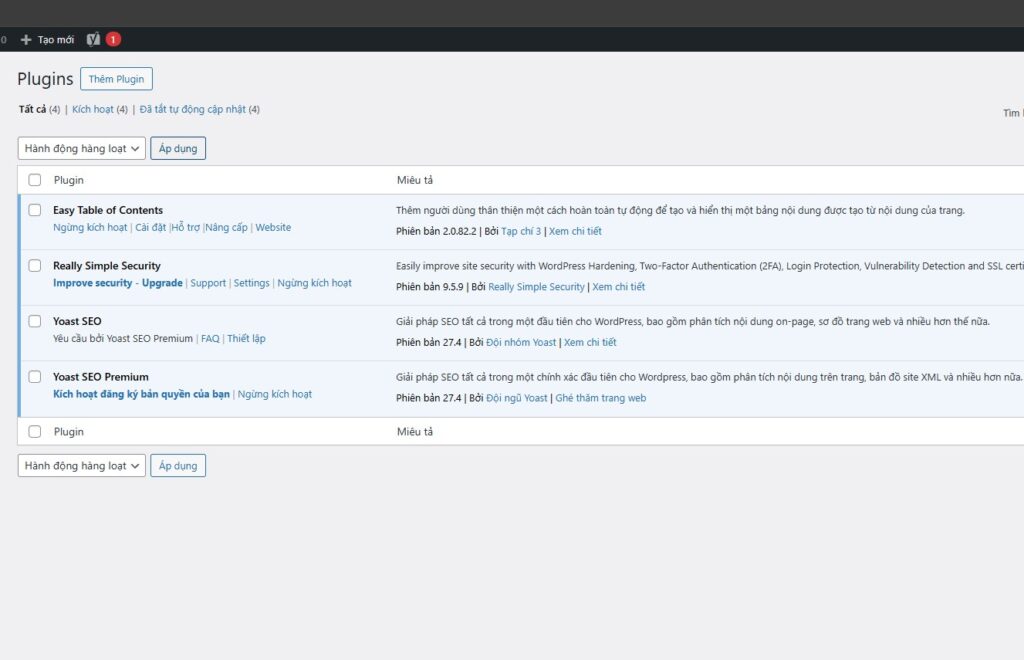Open the Yoast SEO icon in admin bar
The height and width of the screenshot is (660, 1024).
pos(93,39)
